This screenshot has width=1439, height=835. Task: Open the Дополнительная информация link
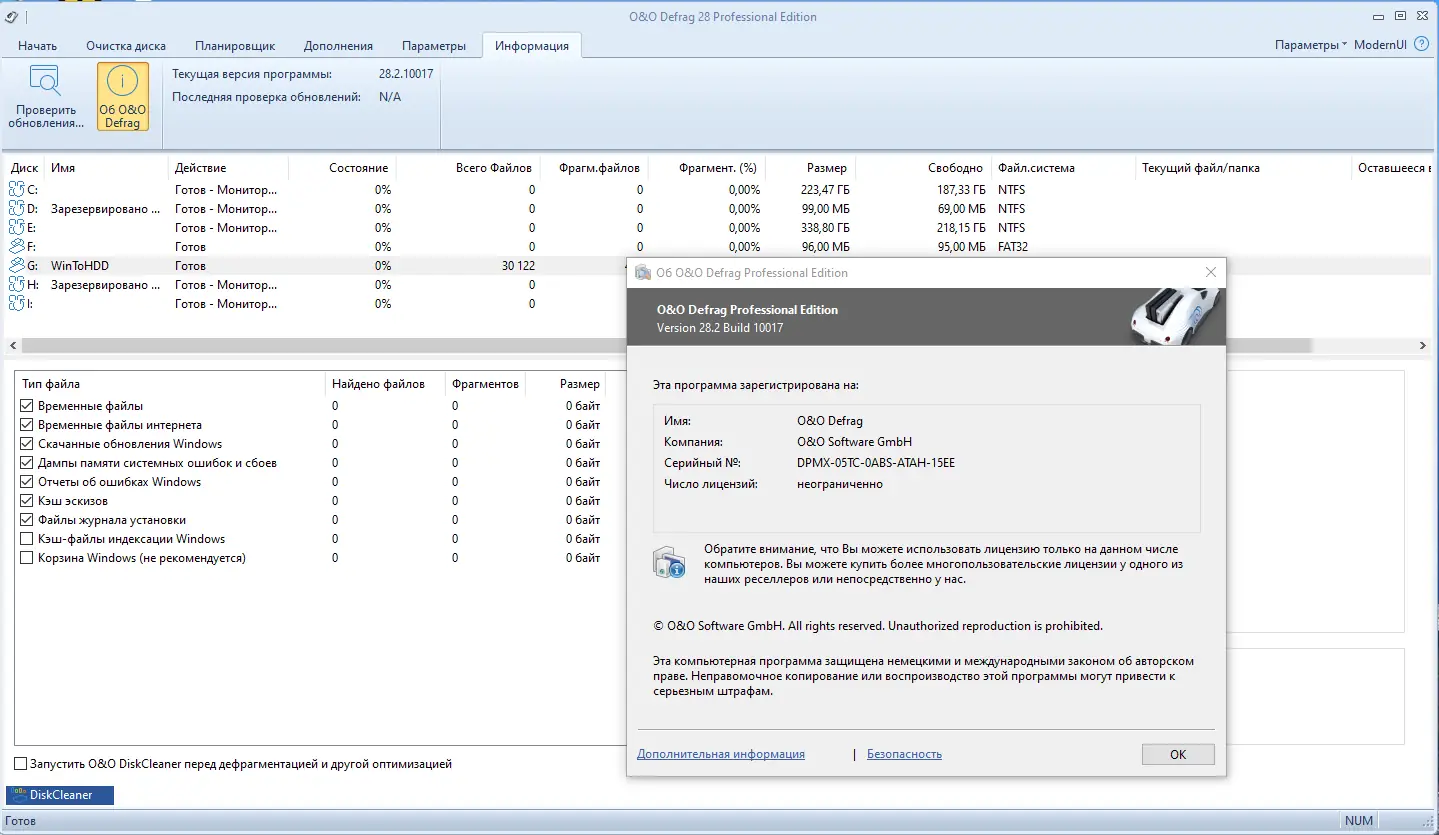coord(720,754)
